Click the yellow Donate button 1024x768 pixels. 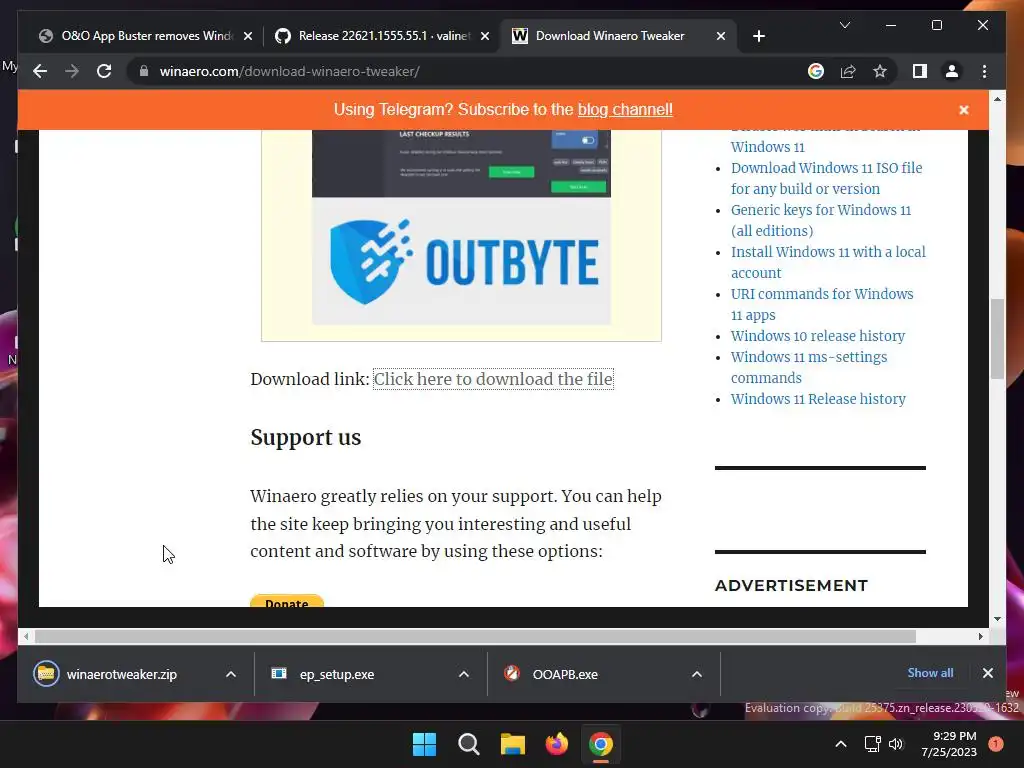tap(287, 601)
